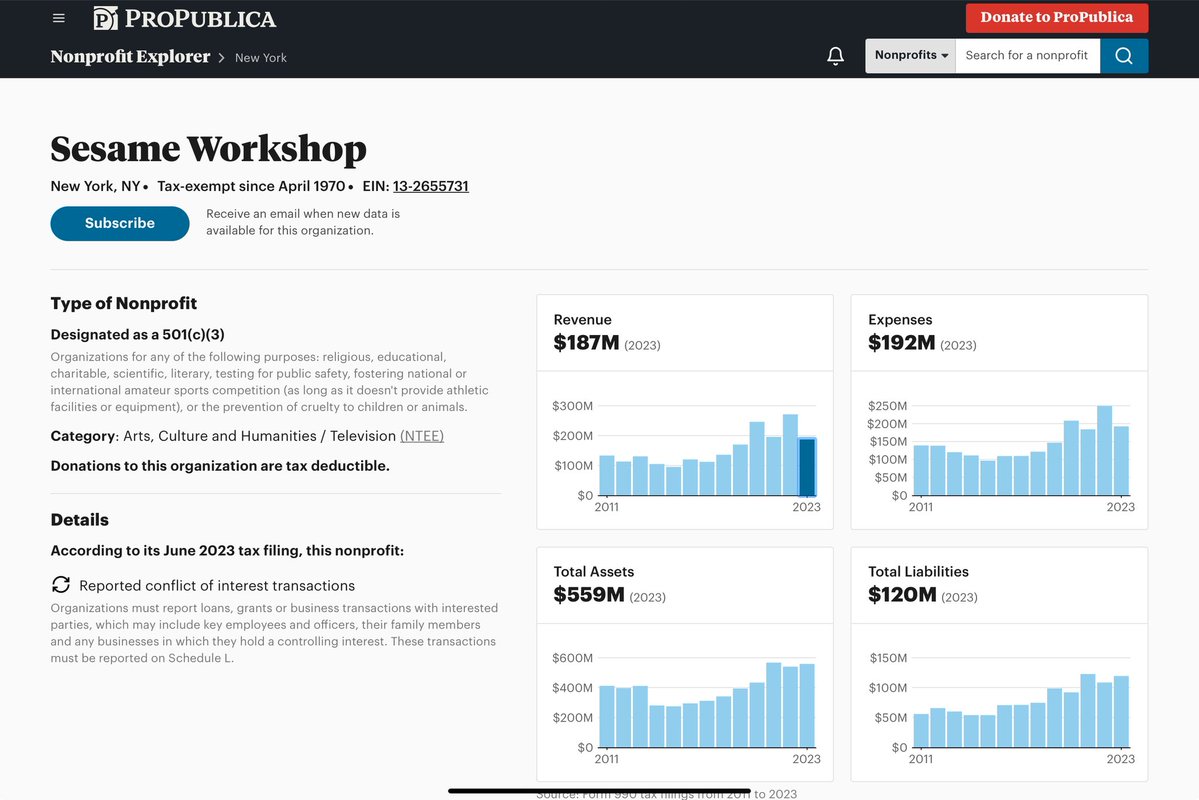
Task: Click the Total Liabilities $120M figure
Action: click(x=902, y=595)
